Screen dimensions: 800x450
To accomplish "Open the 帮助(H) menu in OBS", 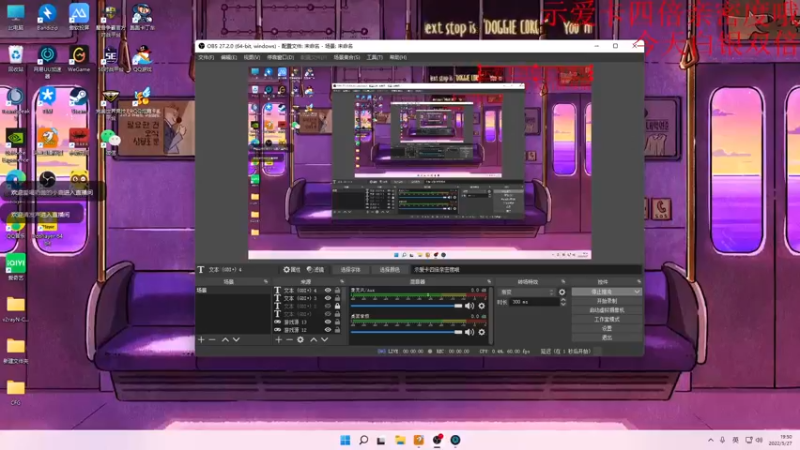I will [398, 57].
